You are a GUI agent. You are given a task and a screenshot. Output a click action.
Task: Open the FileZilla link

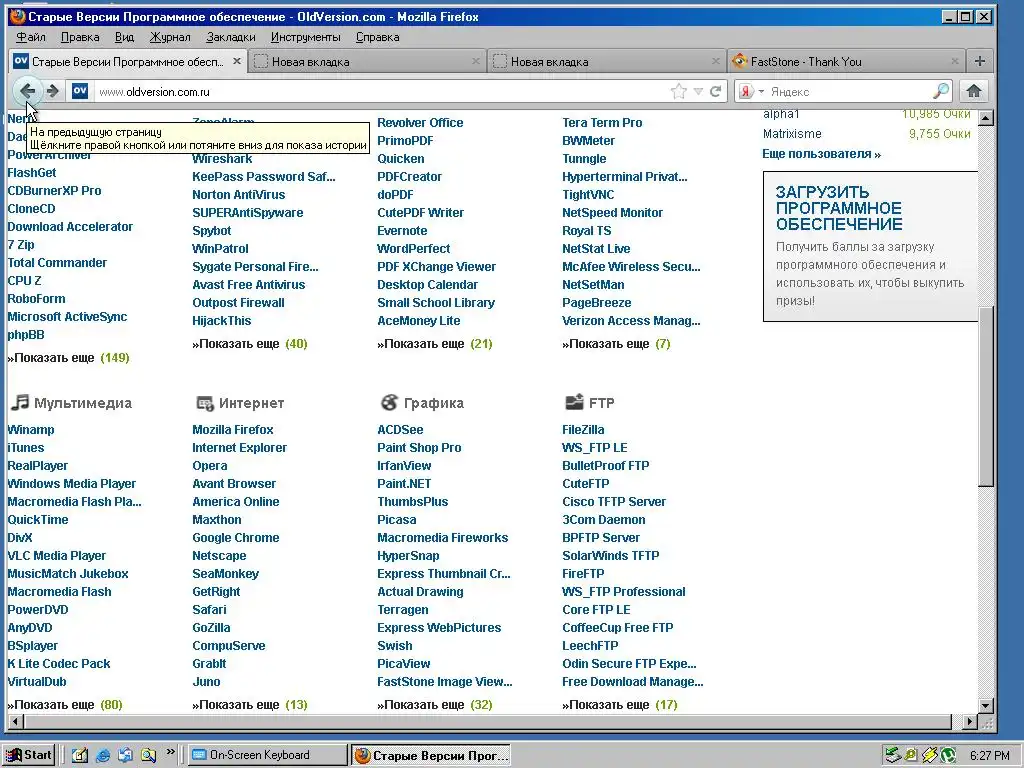tap(583, 430)
